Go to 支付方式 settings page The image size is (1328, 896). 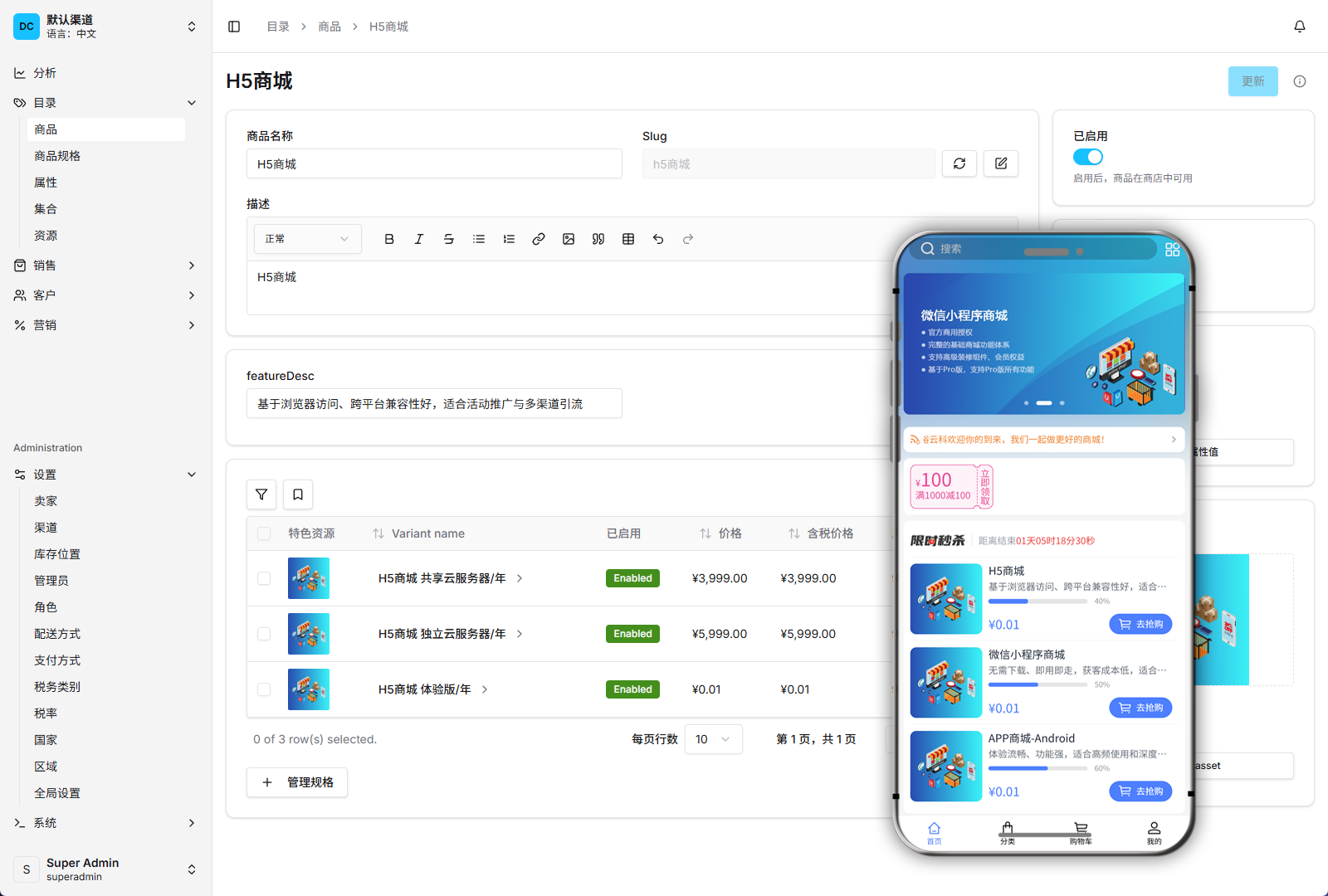pyautogui.click(x=57, y=660)
